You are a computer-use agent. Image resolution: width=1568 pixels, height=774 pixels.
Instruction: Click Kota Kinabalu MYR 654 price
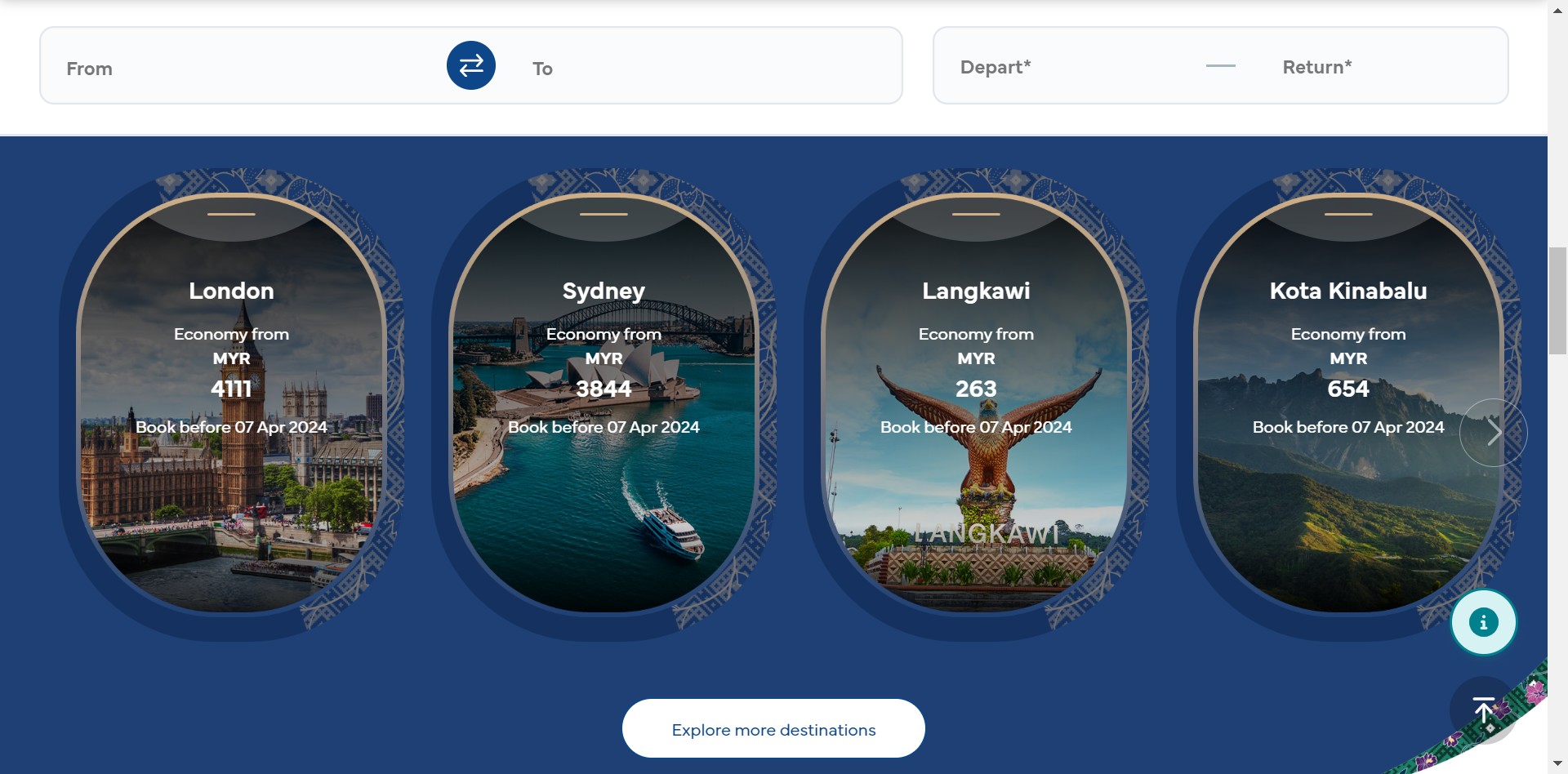1348,375
